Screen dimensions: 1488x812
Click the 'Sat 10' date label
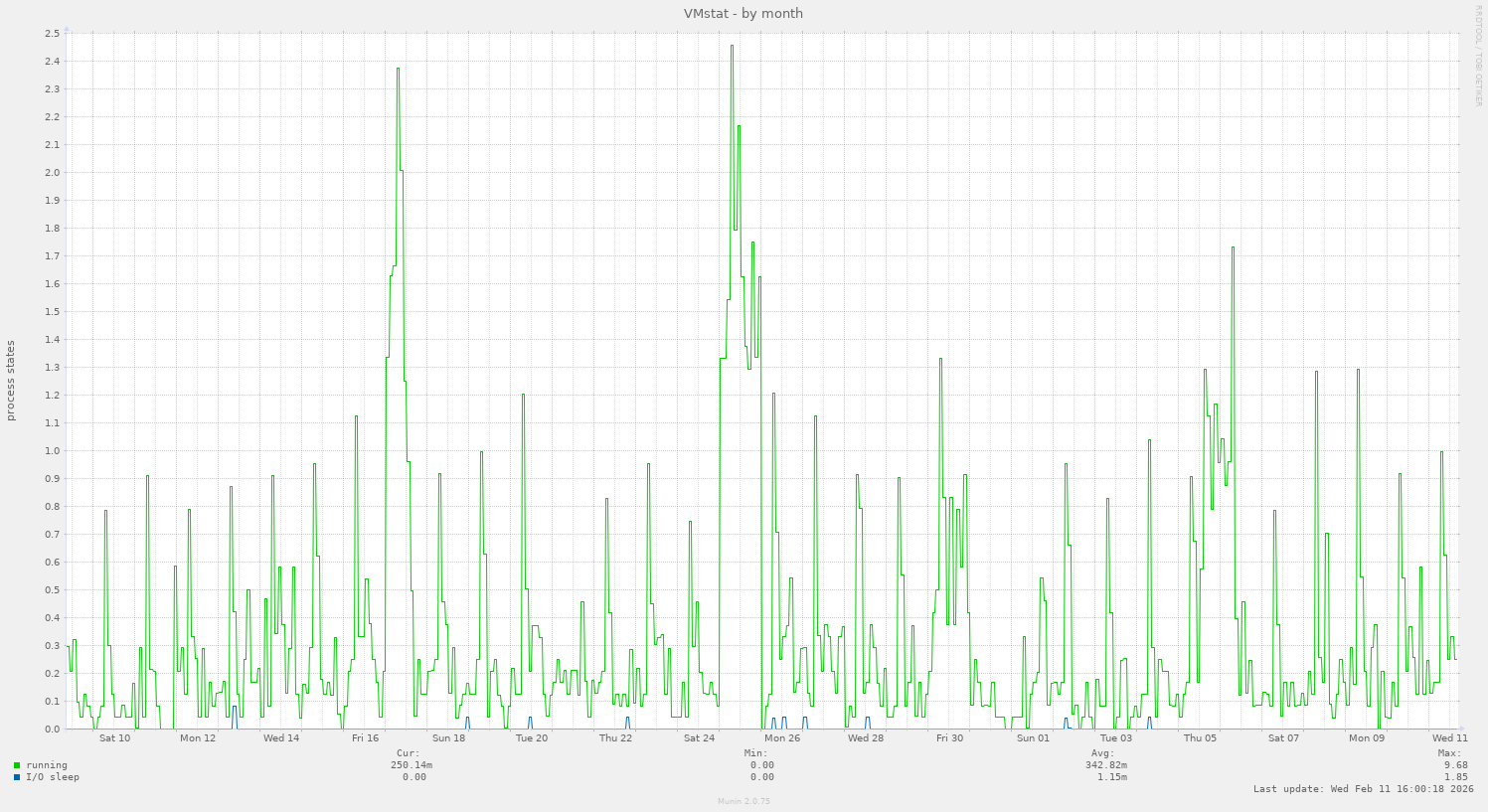point(114,738)
